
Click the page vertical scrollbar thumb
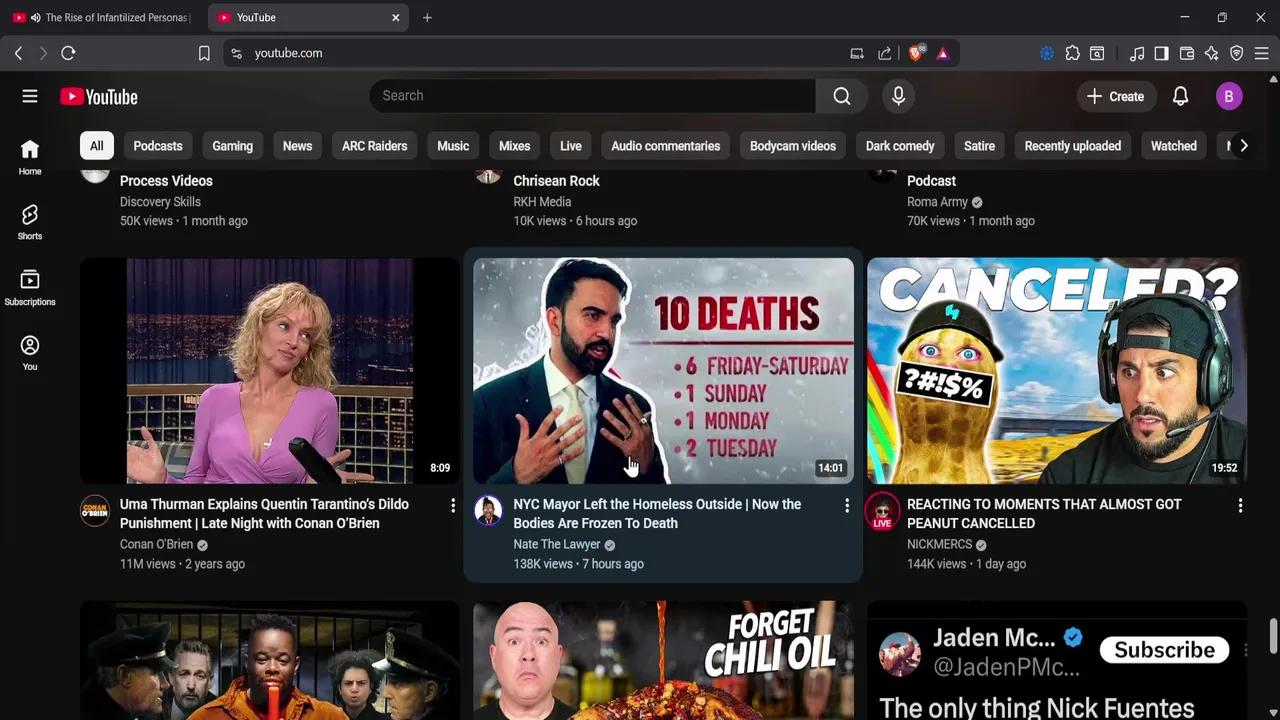pyautogui.click(x=1273, y=635)
